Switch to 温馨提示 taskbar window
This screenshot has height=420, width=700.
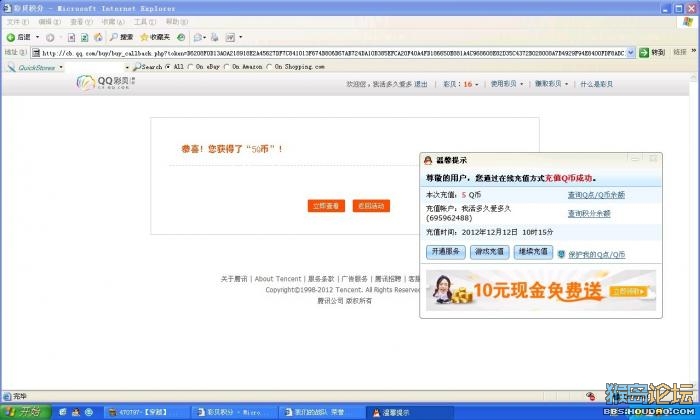409,412
